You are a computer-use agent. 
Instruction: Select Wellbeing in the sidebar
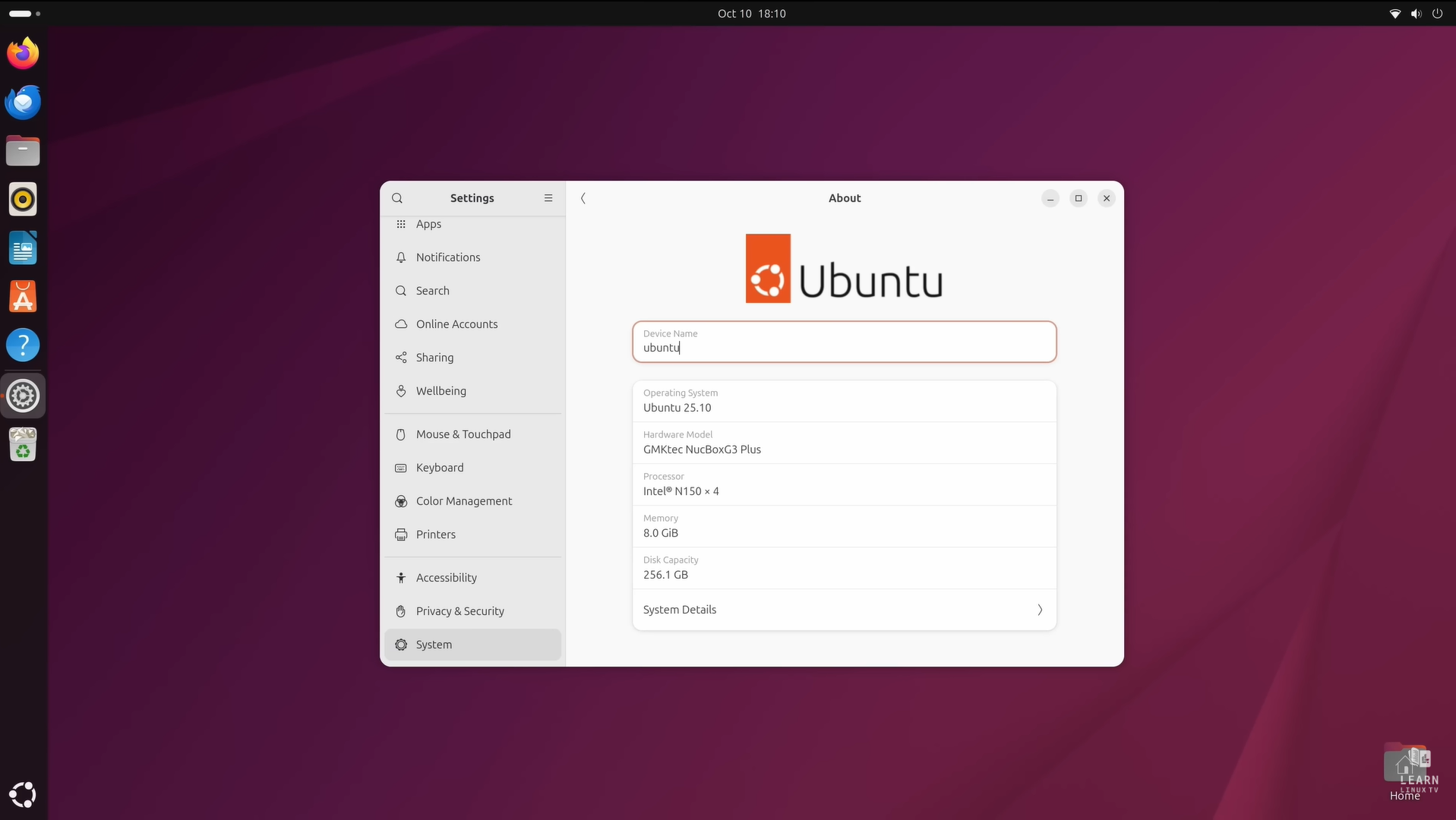coord(472,391)
